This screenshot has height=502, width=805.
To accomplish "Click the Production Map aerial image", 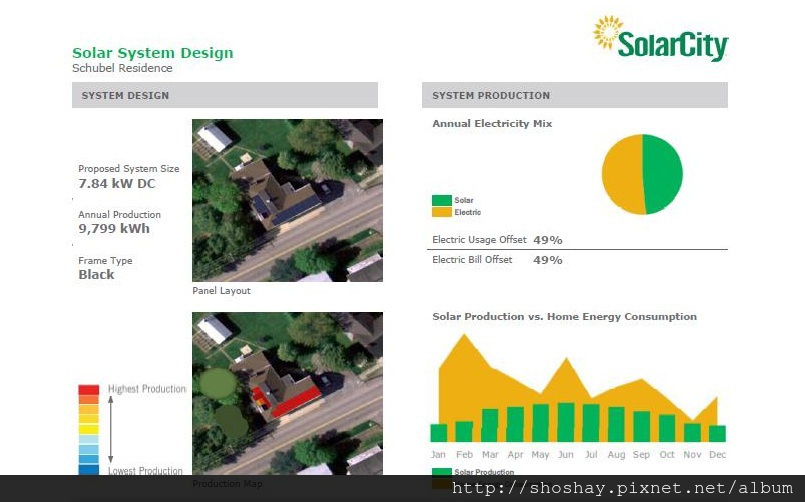I will coord(288,393).
